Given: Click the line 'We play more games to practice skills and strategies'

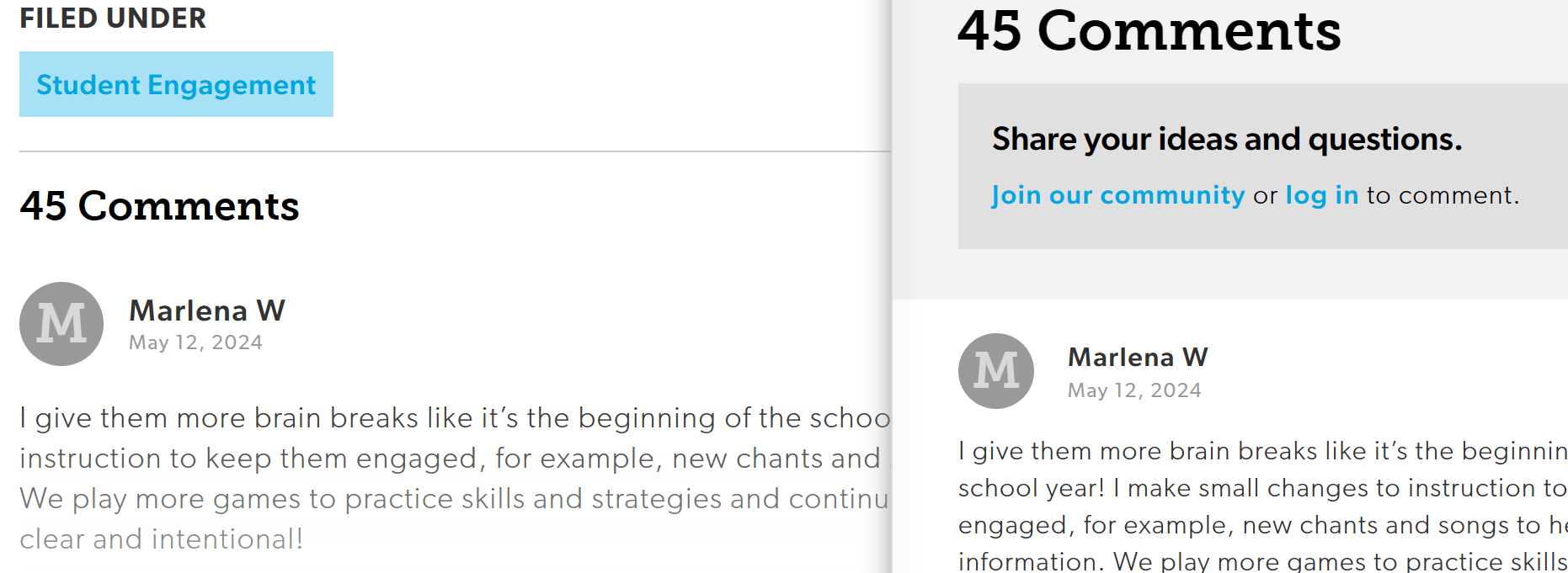Looking at the screenshot, I should pos(454,499).
